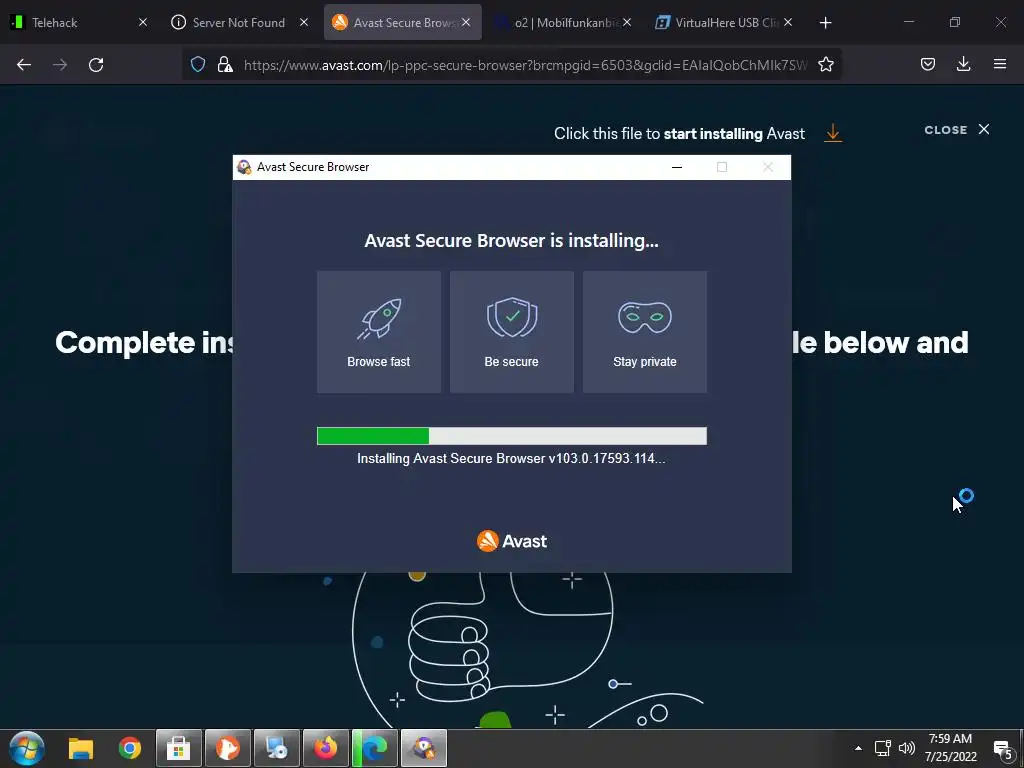Click the Stay private mask tile
The image size is (1024, 768).
click(645, 332)
